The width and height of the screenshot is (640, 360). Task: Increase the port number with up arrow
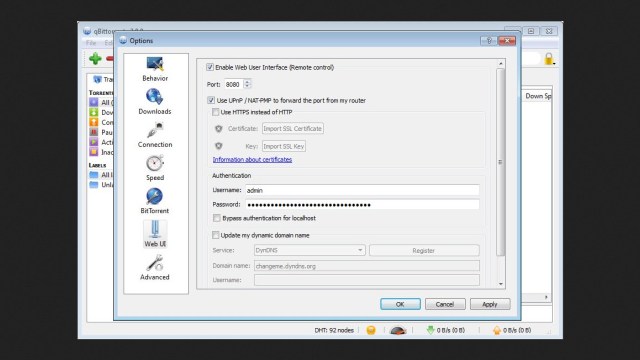click(x=247, y=82)
